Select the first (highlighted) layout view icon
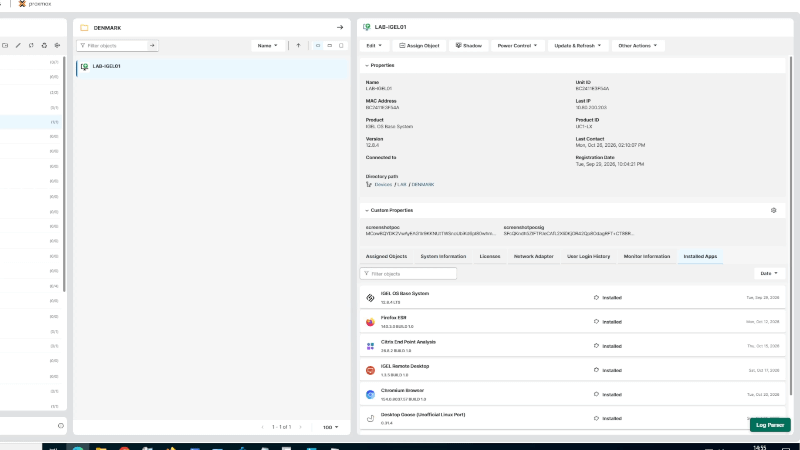The height and width of the screenshot is (450, 800). (318, 45)
